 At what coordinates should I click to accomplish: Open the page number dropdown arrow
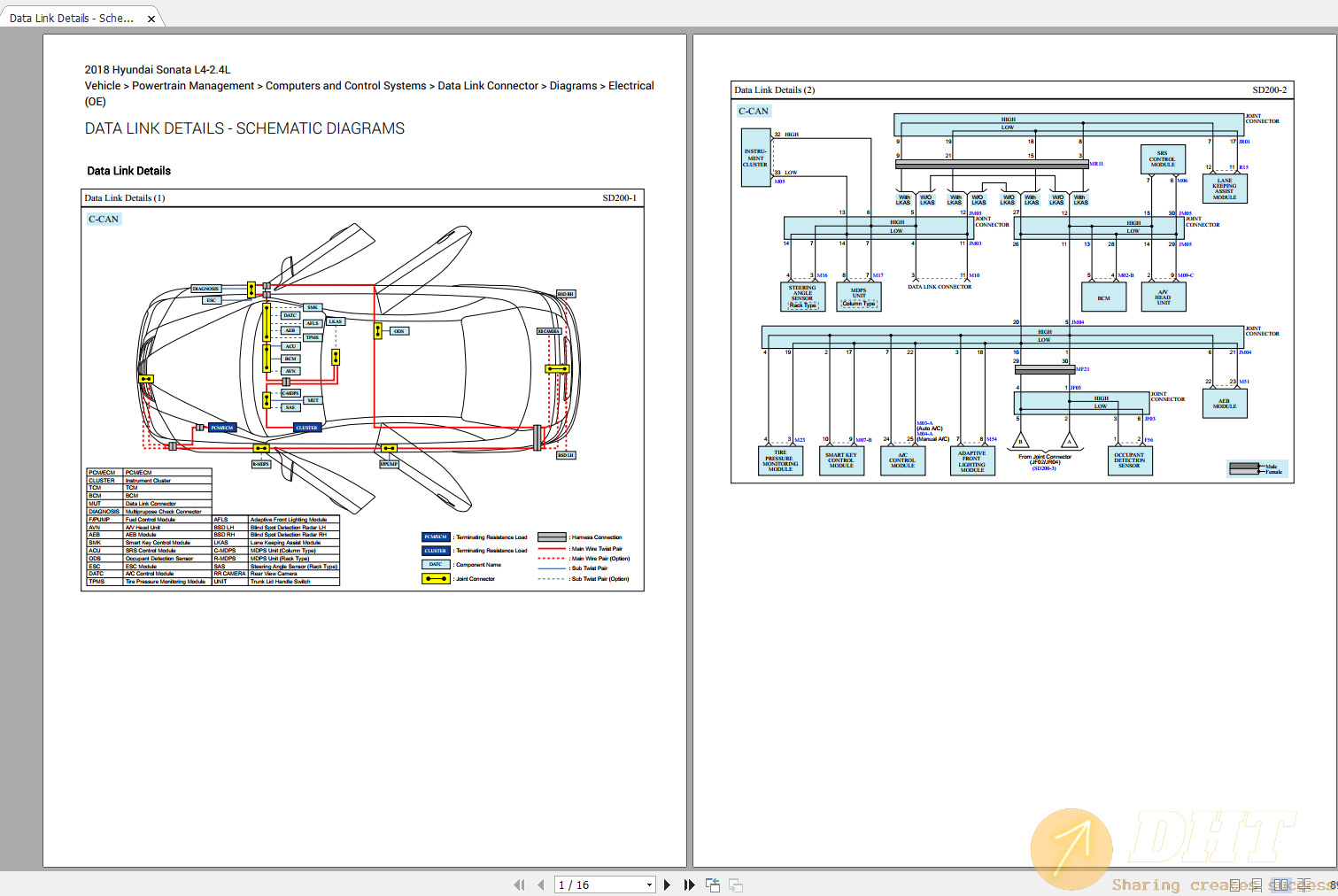click(649, 884)
